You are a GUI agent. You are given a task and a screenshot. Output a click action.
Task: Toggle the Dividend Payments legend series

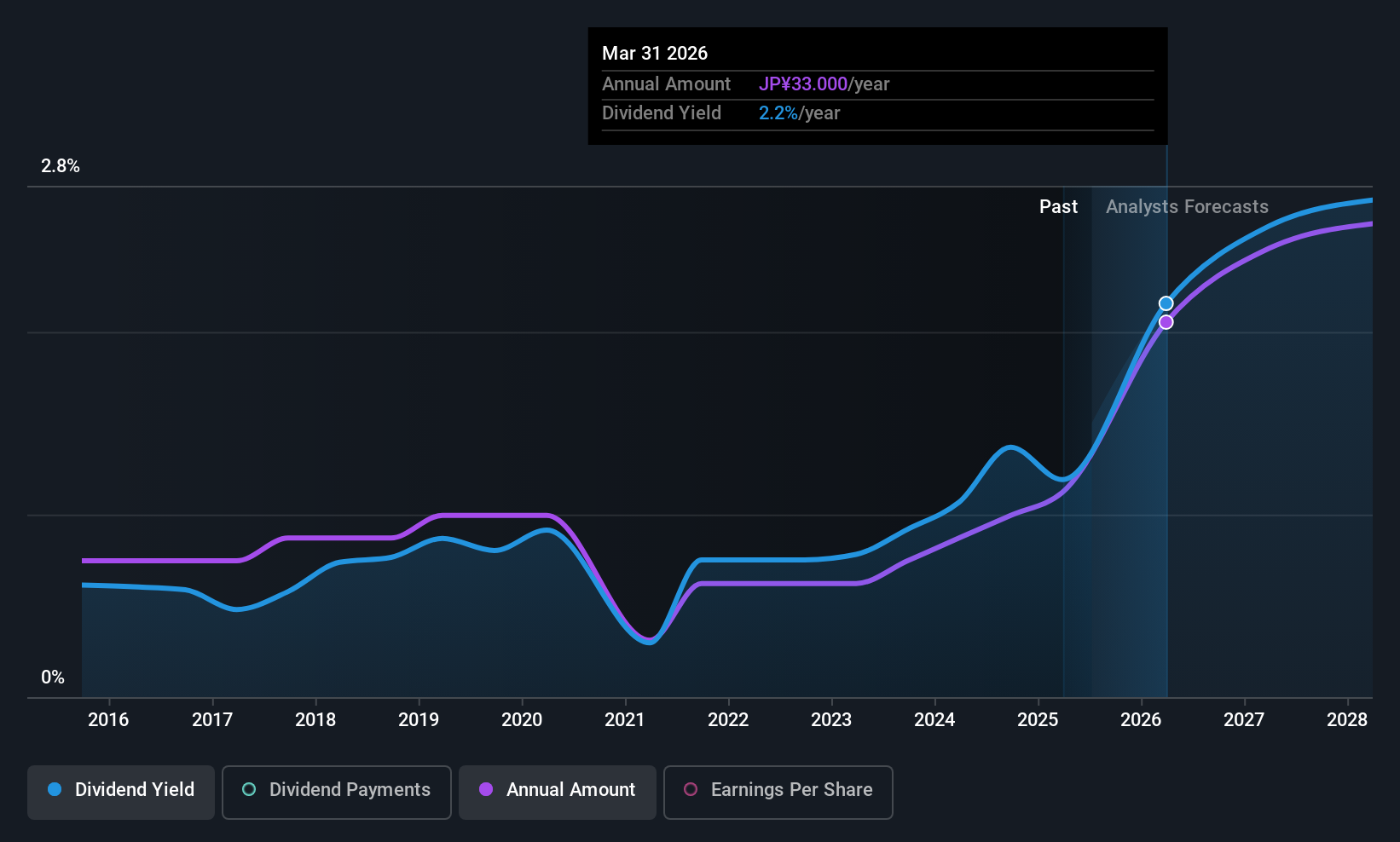point(337,793)
